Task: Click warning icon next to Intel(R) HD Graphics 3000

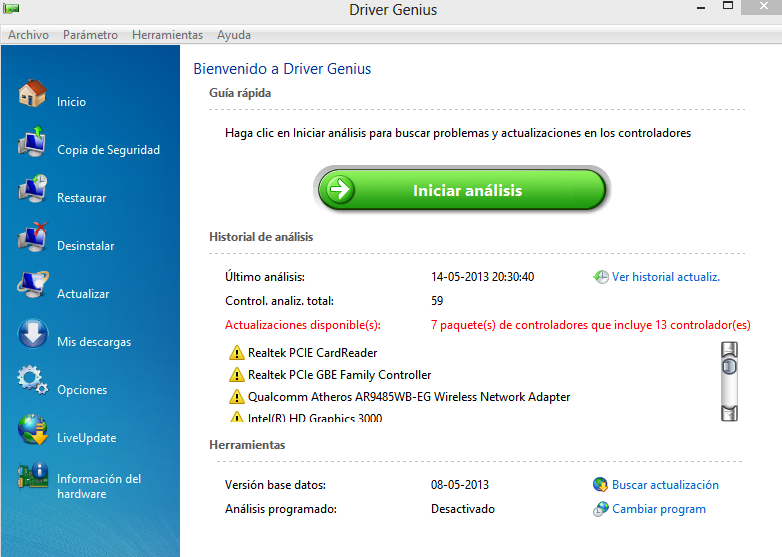Action: click(x=236, y=416)
